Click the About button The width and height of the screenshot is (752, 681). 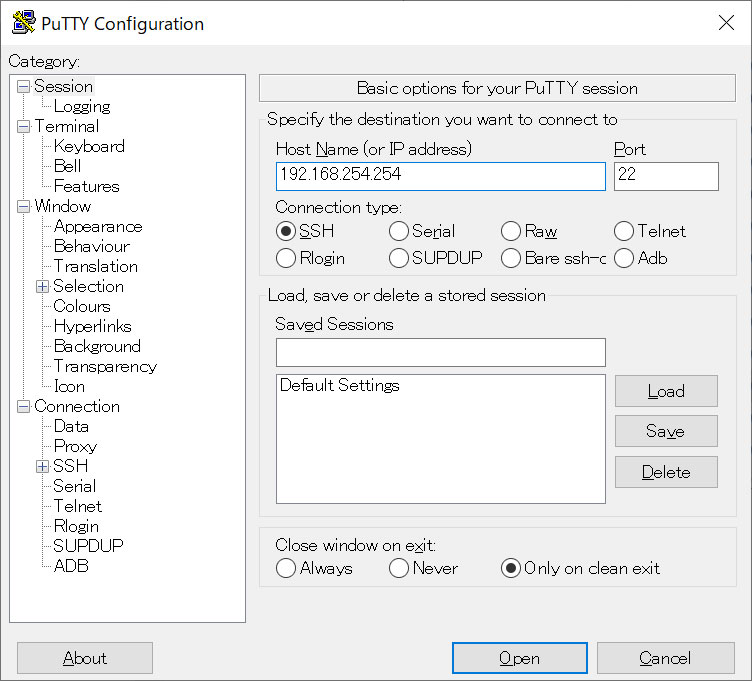[x=85, y=658]
